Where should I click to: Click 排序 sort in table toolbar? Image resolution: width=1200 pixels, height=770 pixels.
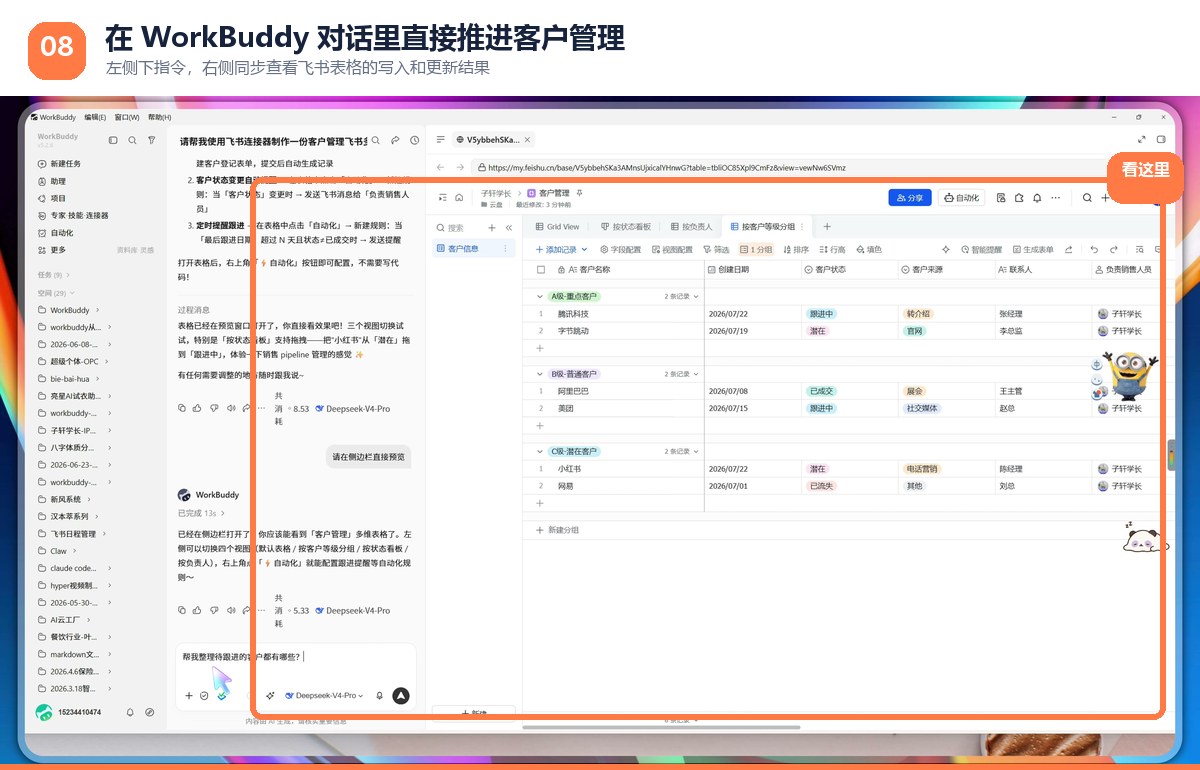point(794,250)
